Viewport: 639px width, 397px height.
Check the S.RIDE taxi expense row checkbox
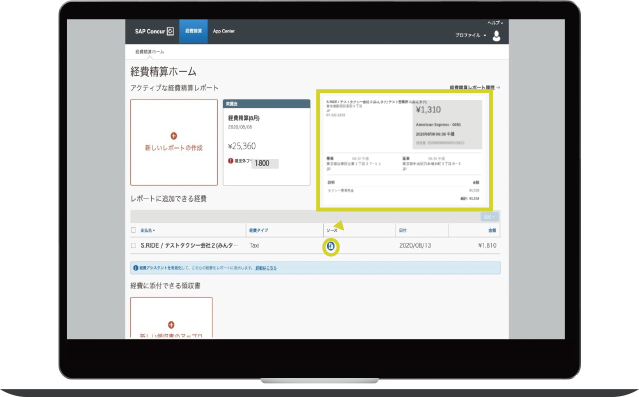pos(133,245)
